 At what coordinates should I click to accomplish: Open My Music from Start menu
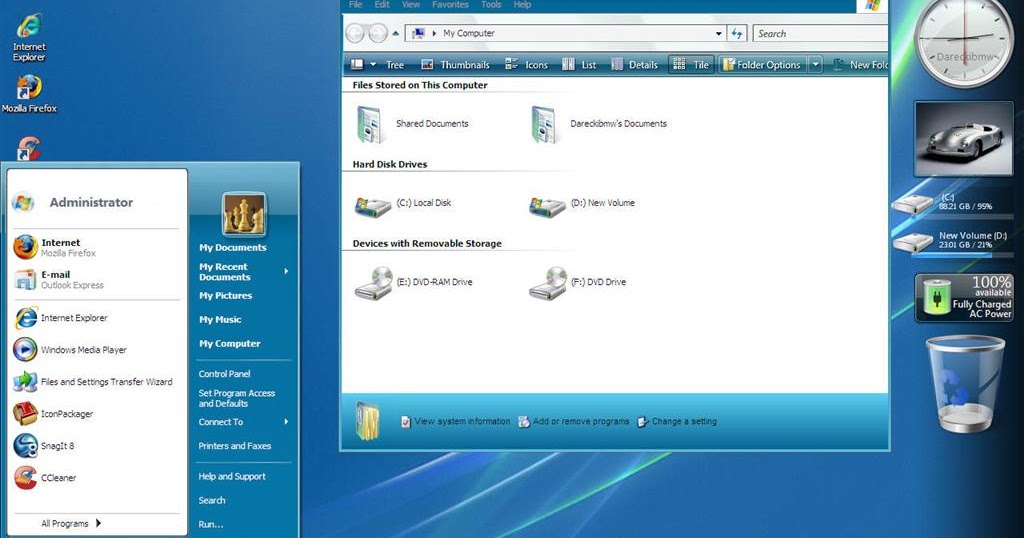pos(220,320)
